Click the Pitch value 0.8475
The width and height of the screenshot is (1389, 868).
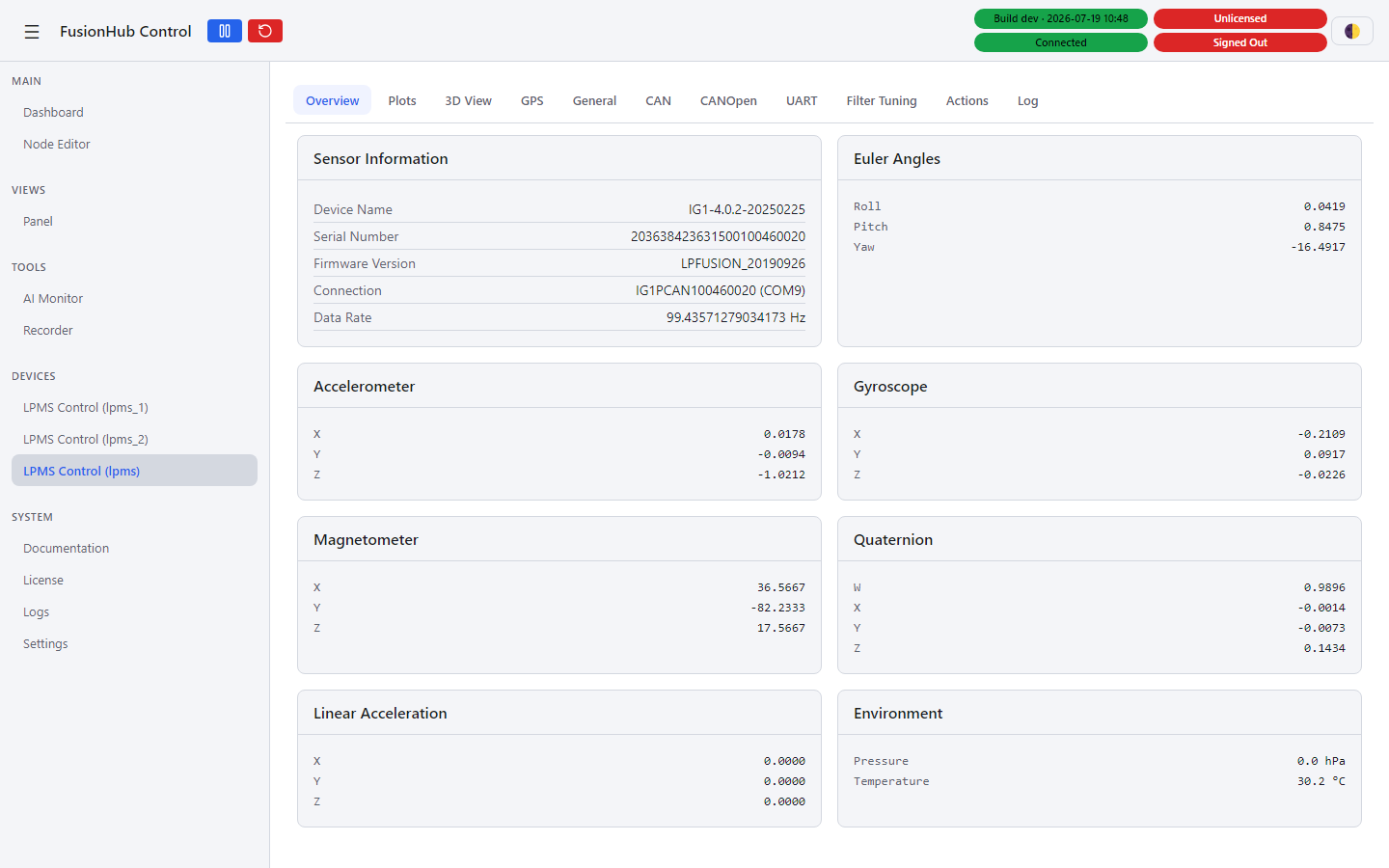[x=1324, y=227]
